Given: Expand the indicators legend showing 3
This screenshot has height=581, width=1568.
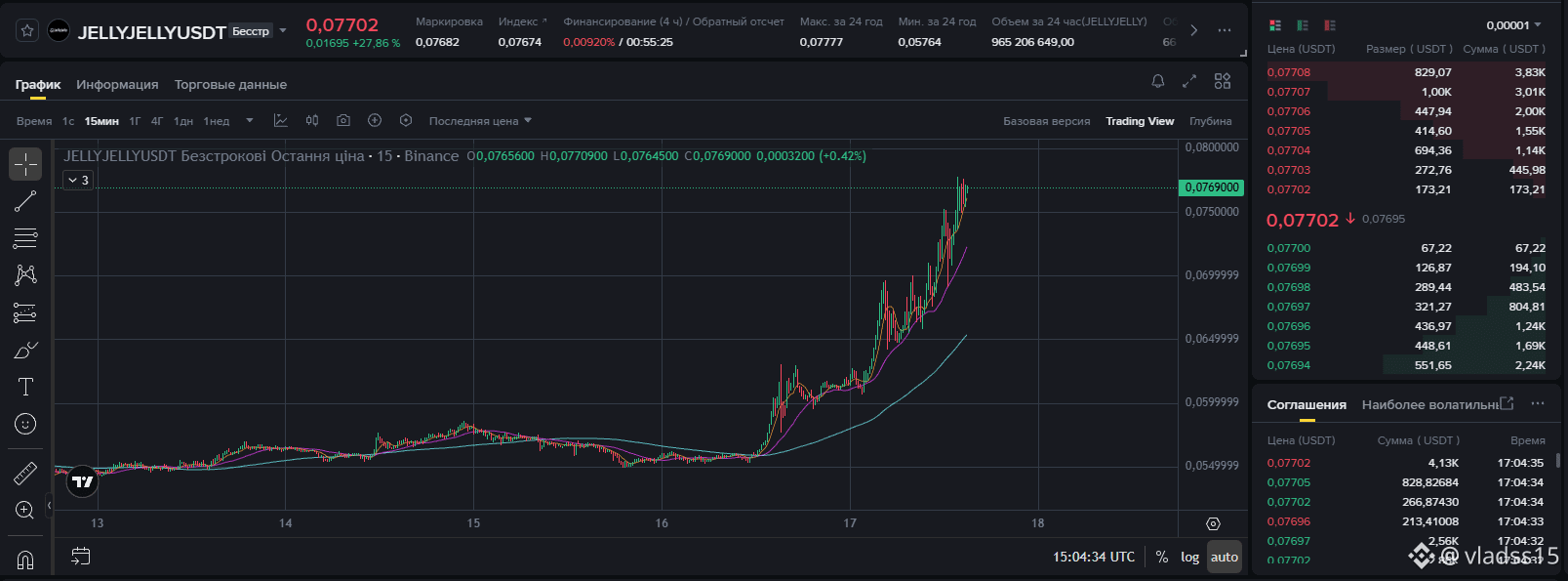Looking at the screenshot, I should [77, 180].
